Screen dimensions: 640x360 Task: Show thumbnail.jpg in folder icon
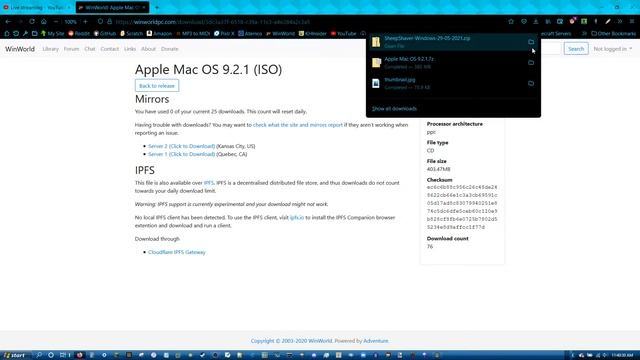point(531,83)
